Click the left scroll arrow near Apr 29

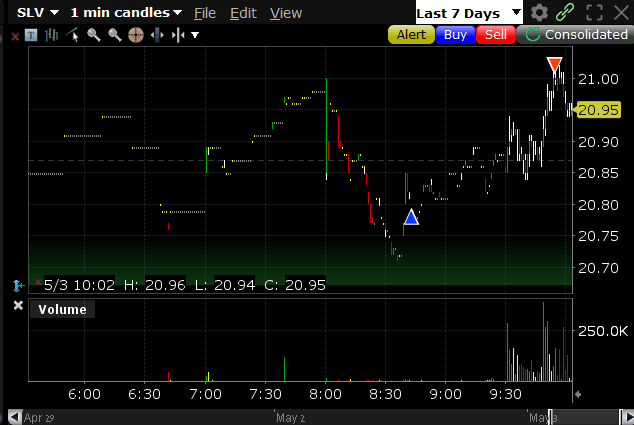point(15,417)
